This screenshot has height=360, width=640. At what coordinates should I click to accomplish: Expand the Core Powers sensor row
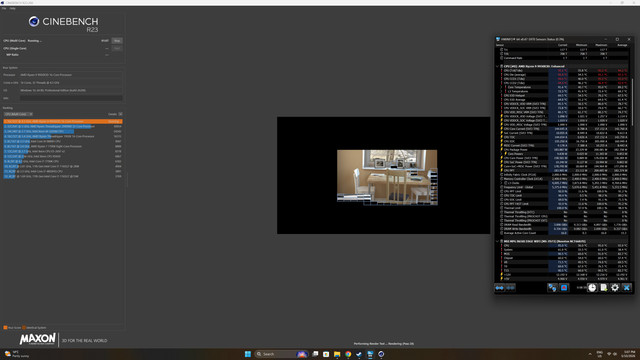coord(502,154)
